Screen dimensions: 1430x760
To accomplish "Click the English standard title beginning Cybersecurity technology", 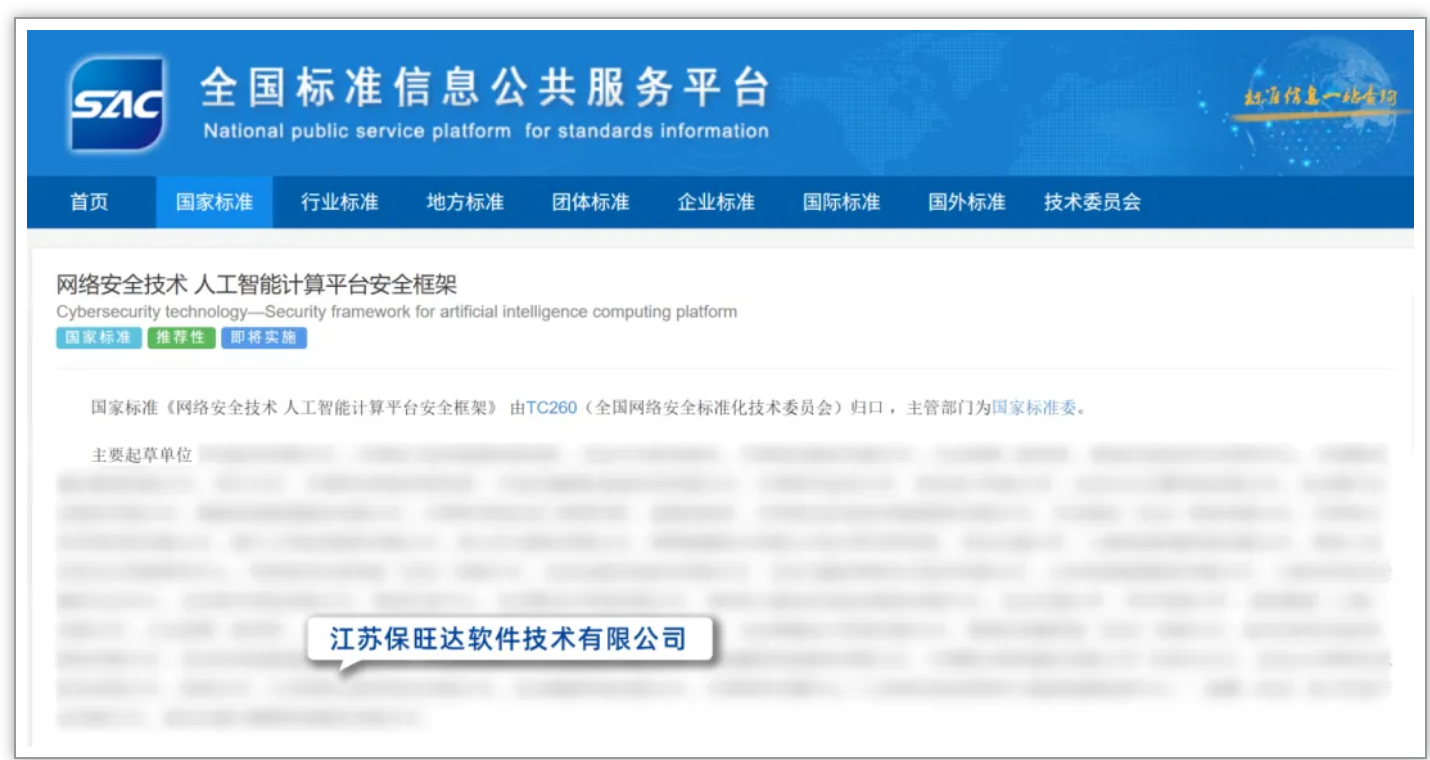I will tap(396, 312).
